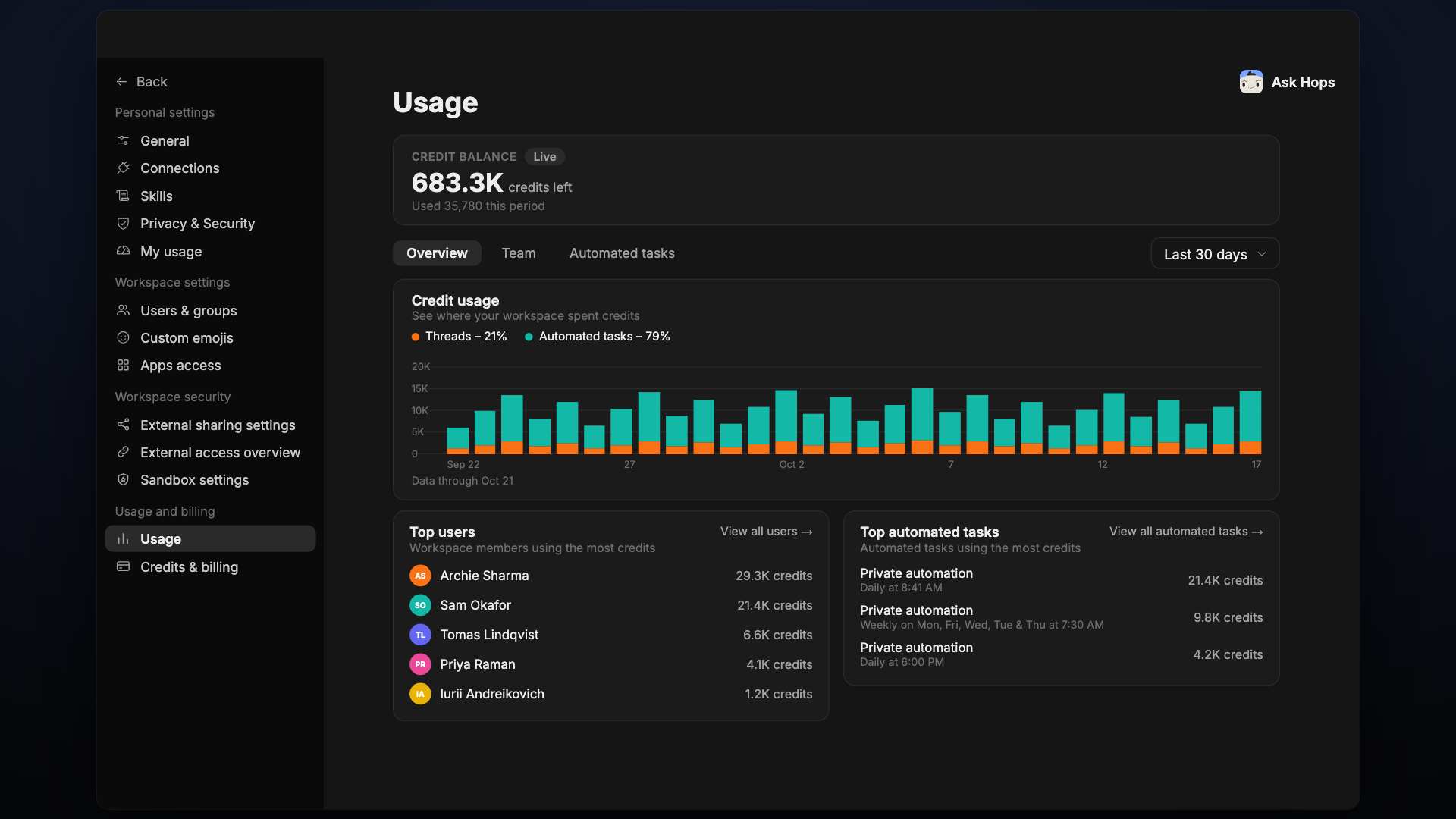Viewport: 1456px width, 819px height.
Task: Click Archie Sharma's AS avatar
Action: point(420,576)
